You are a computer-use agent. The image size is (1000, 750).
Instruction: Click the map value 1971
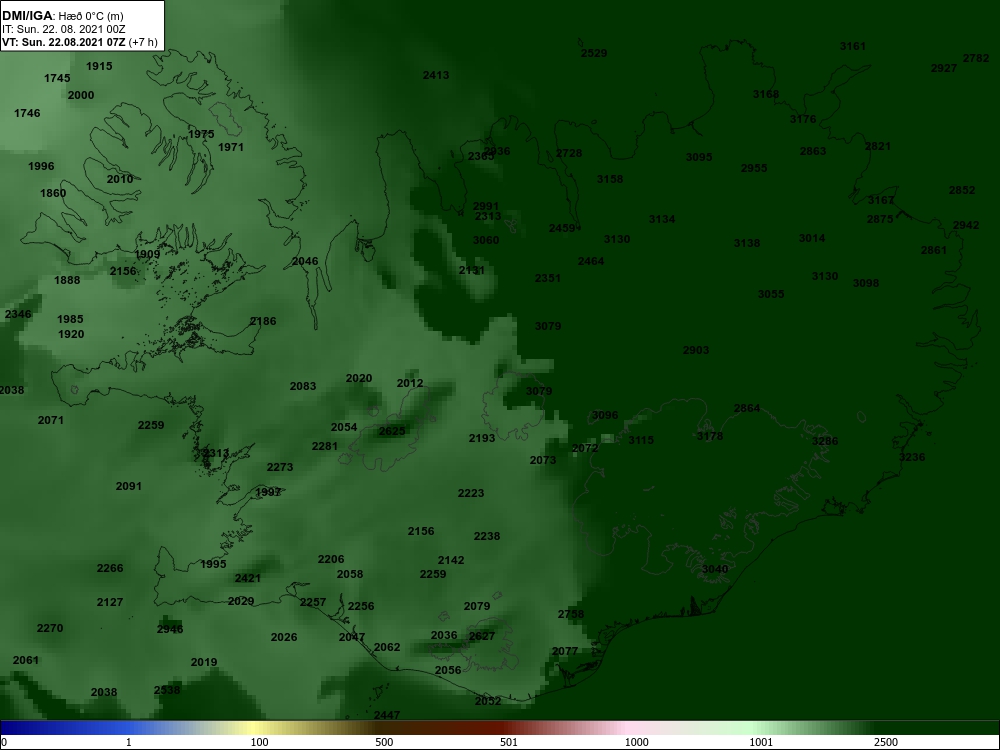(x=231, y=147)
